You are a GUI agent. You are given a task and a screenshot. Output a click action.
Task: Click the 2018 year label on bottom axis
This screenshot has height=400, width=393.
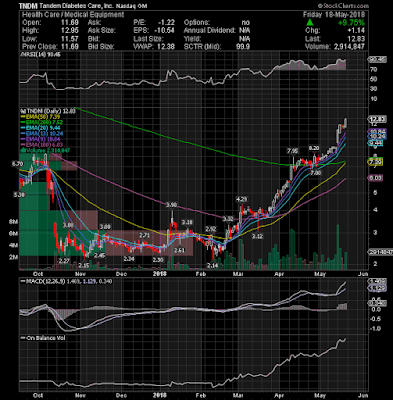click(159, 395)
